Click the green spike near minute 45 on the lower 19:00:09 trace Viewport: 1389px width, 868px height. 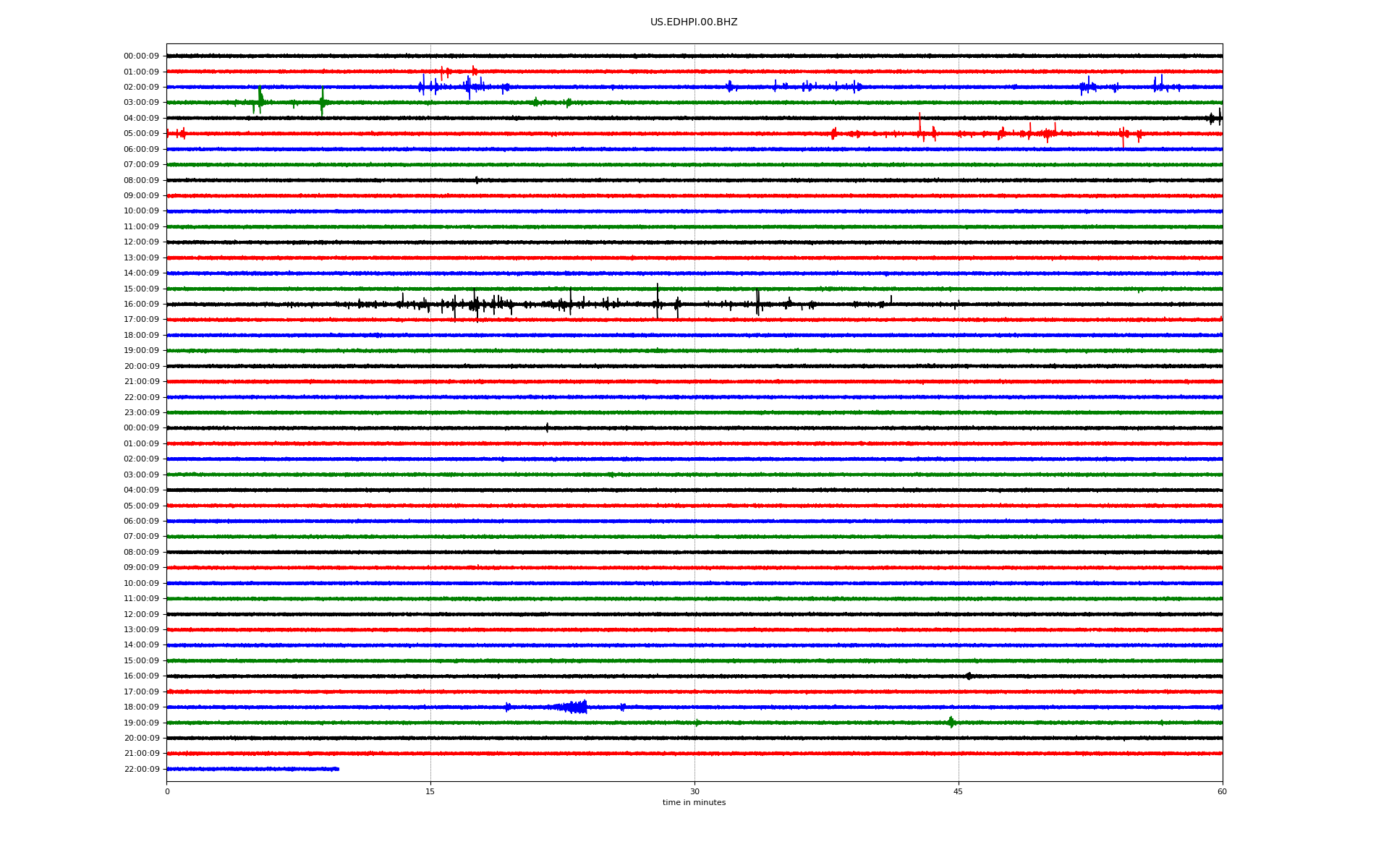coord(951,722)
